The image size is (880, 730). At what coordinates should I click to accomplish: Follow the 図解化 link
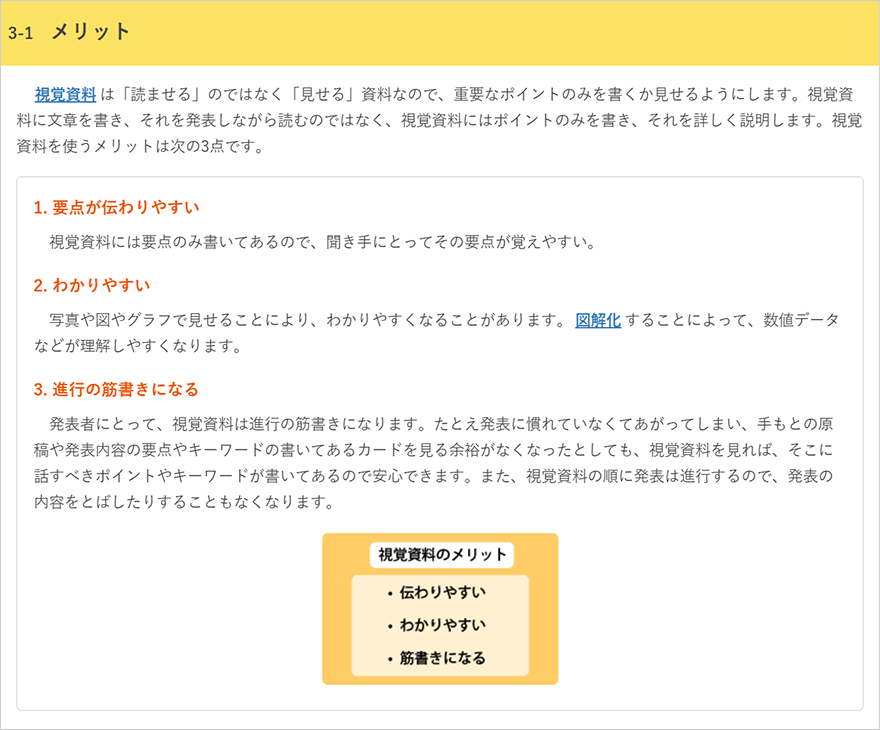click(x=598, y=320)
